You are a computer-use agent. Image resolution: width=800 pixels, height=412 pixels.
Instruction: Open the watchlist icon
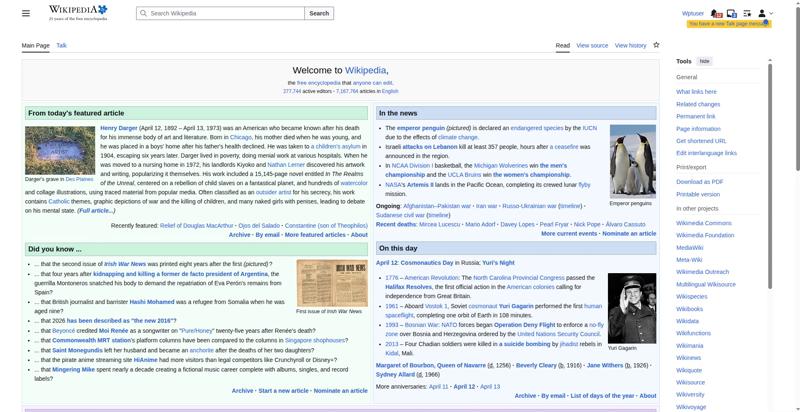(747, 13)
